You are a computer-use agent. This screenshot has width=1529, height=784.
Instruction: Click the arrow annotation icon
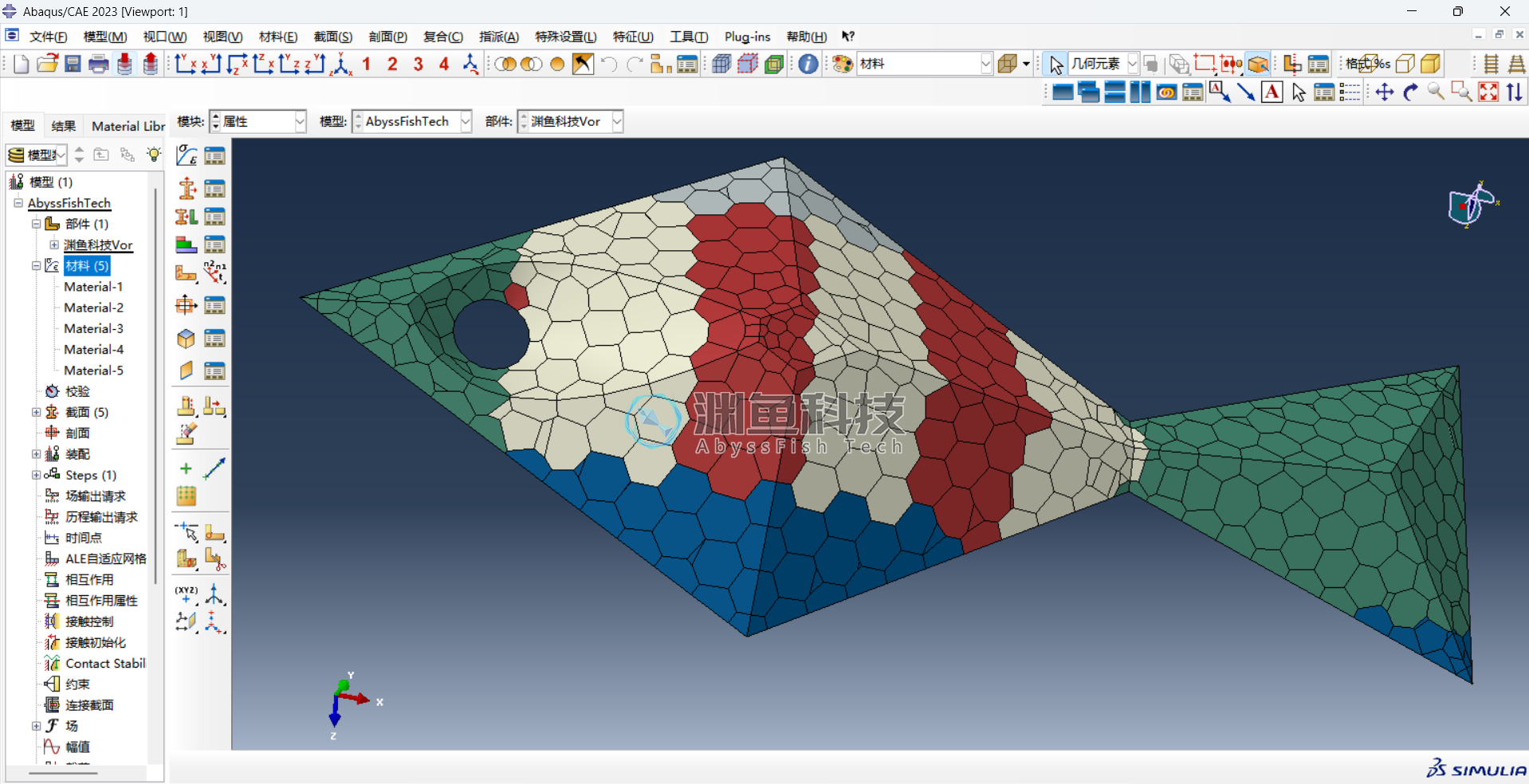pos(1245,92)
